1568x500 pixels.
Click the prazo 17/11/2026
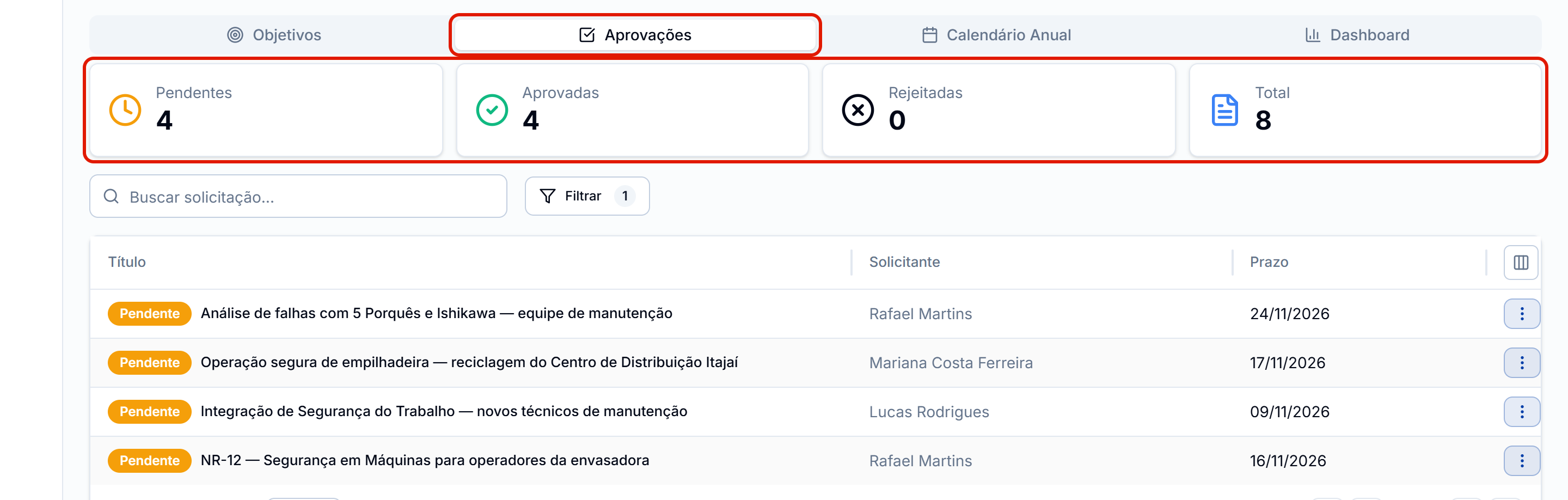point(1288,363)
